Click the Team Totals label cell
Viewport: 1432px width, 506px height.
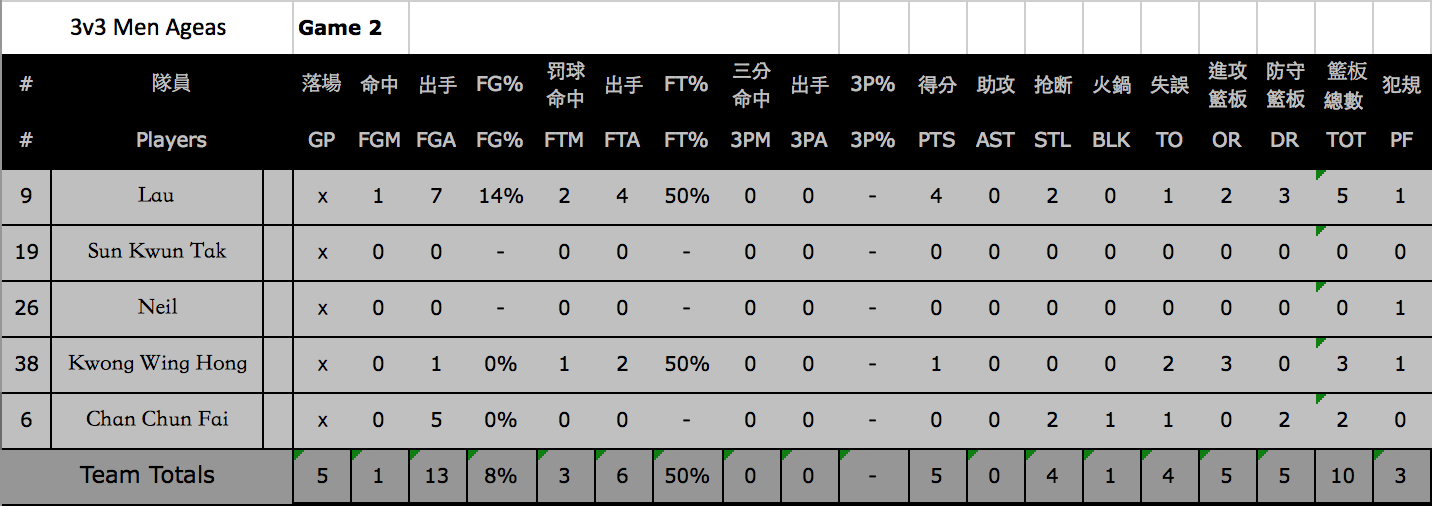pos(147,476)
